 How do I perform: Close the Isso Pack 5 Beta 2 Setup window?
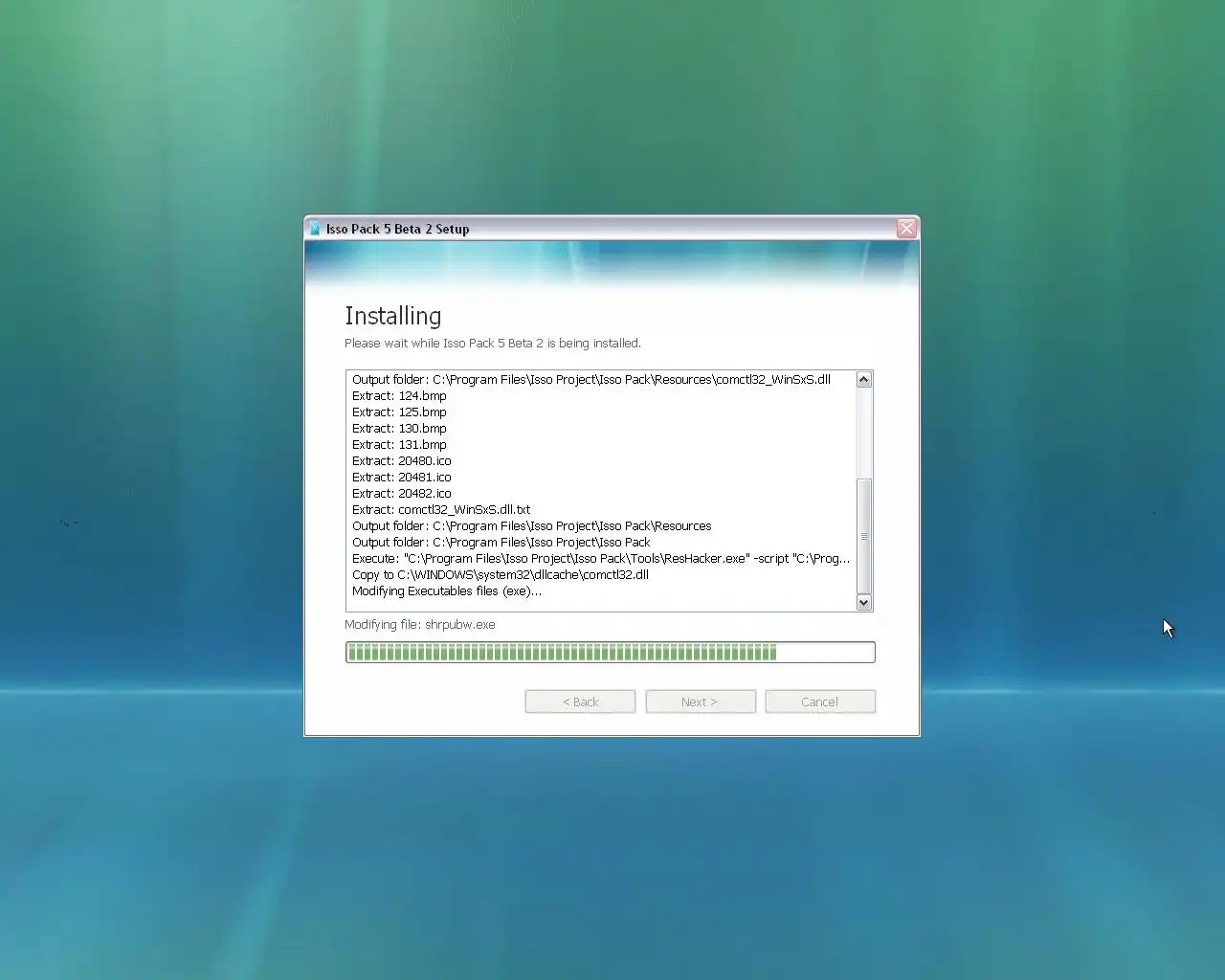[x=906, y=228]
